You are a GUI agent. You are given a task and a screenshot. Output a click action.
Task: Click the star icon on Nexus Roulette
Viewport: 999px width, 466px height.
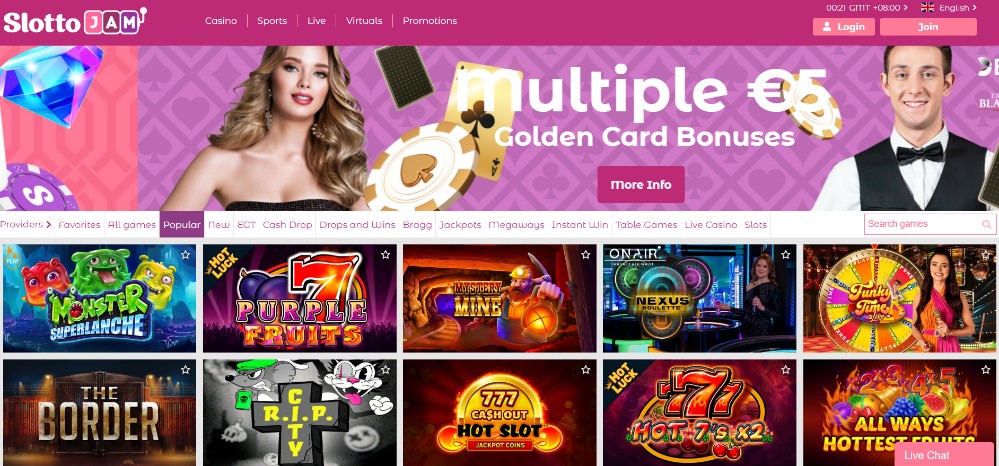click(786, 254)
